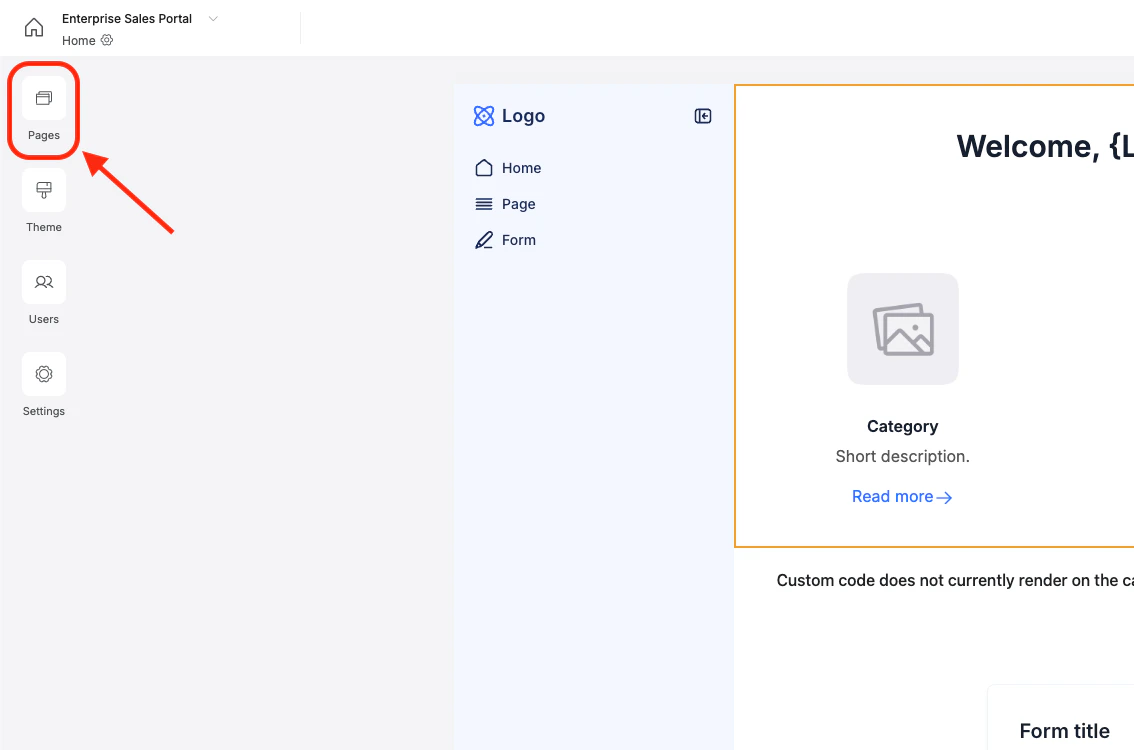
Task: Click the Page lines icon in portal nav
Action: [484, 204]
